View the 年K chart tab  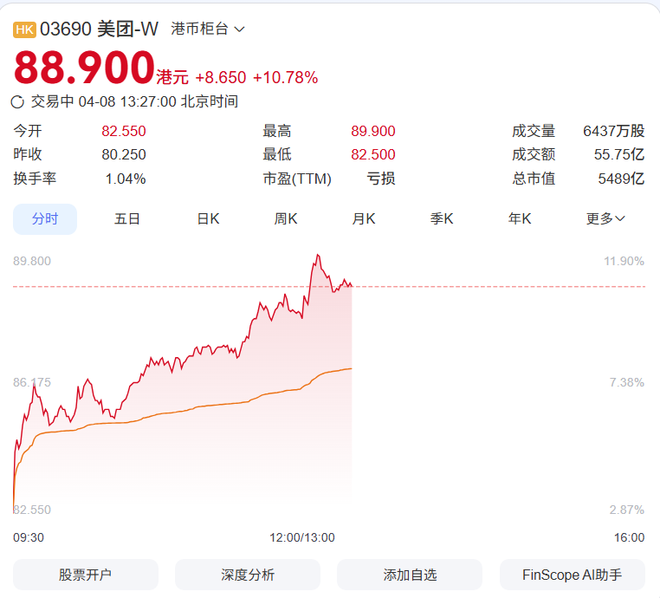tap(520, 218)
